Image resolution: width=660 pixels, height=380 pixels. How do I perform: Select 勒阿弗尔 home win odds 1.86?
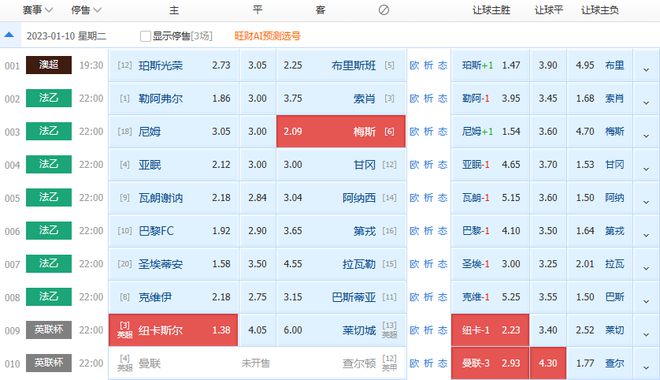(174, 98)
